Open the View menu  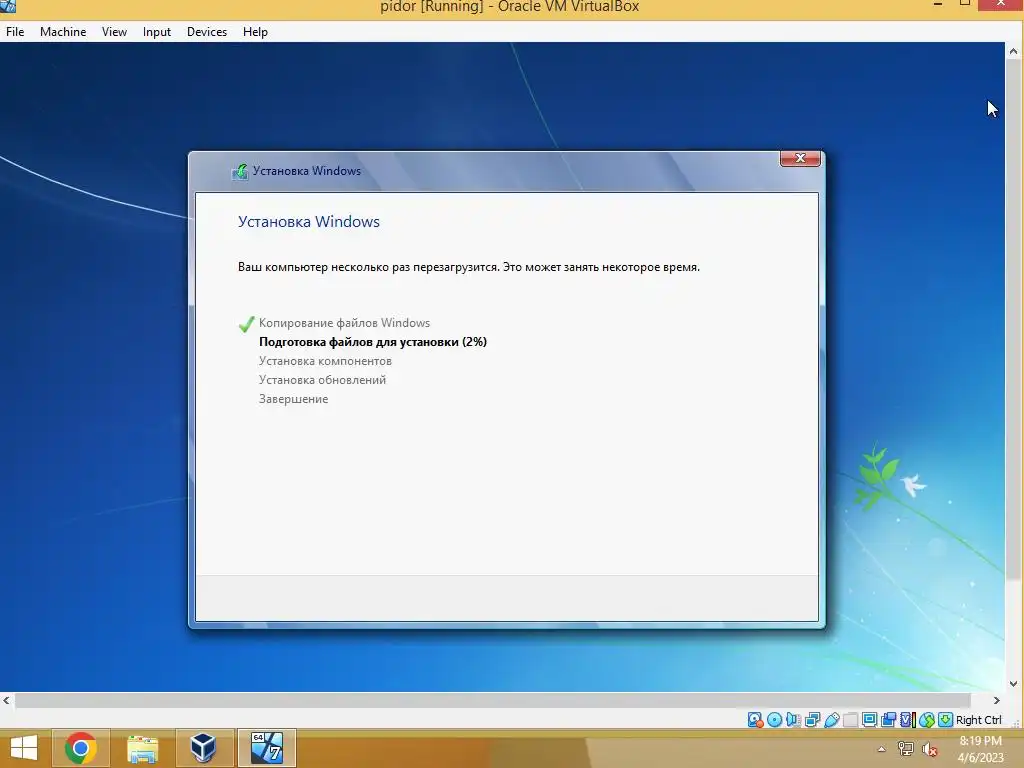[x=114, y=31]
